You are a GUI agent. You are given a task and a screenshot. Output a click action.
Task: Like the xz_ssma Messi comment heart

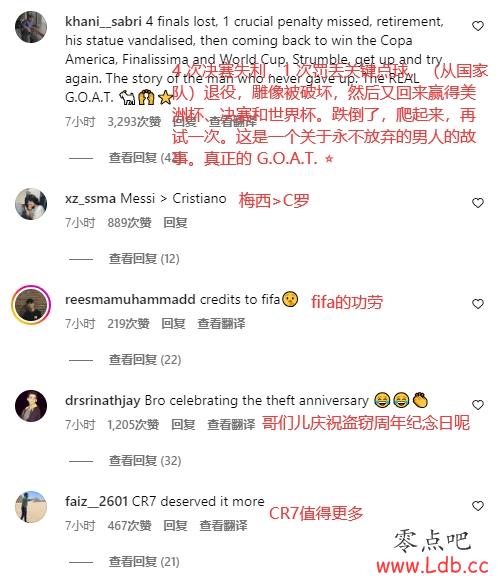477,203
